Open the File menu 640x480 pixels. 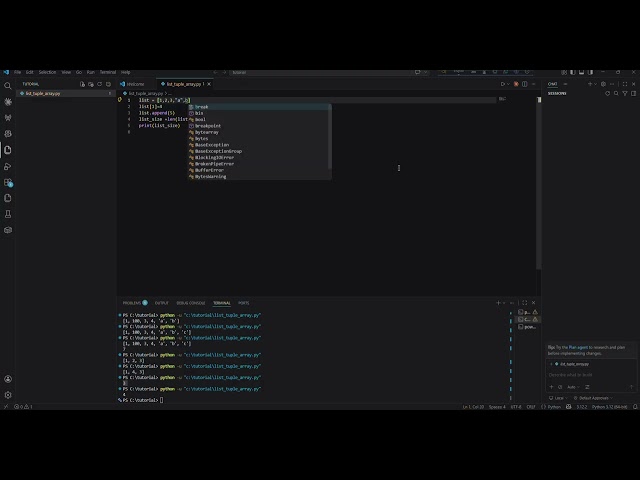18,72
